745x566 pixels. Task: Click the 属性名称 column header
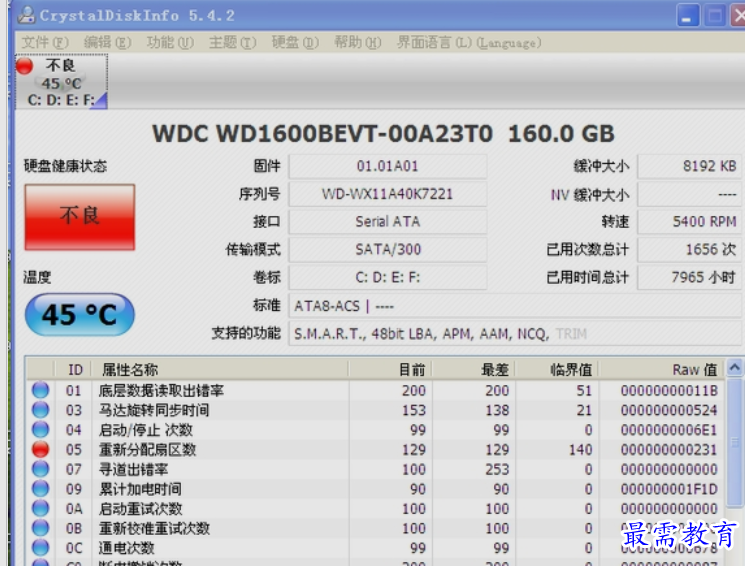(220, 369)
